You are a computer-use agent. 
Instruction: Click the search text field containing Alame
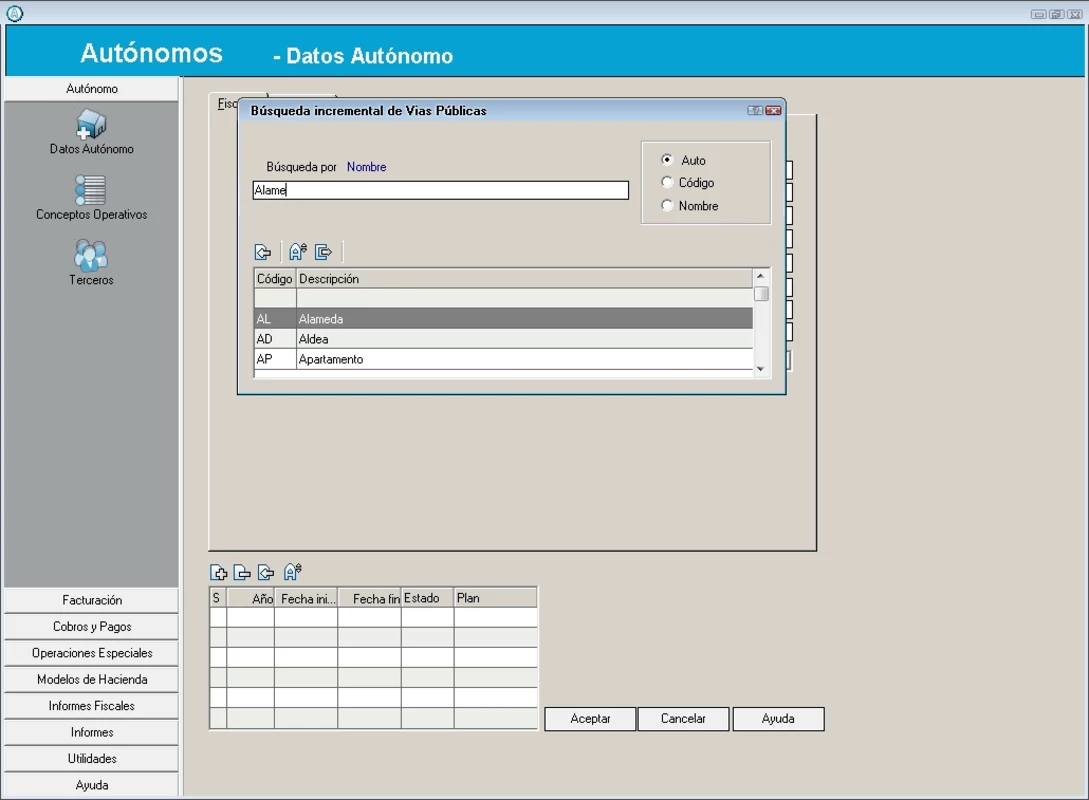pos(440,190)
